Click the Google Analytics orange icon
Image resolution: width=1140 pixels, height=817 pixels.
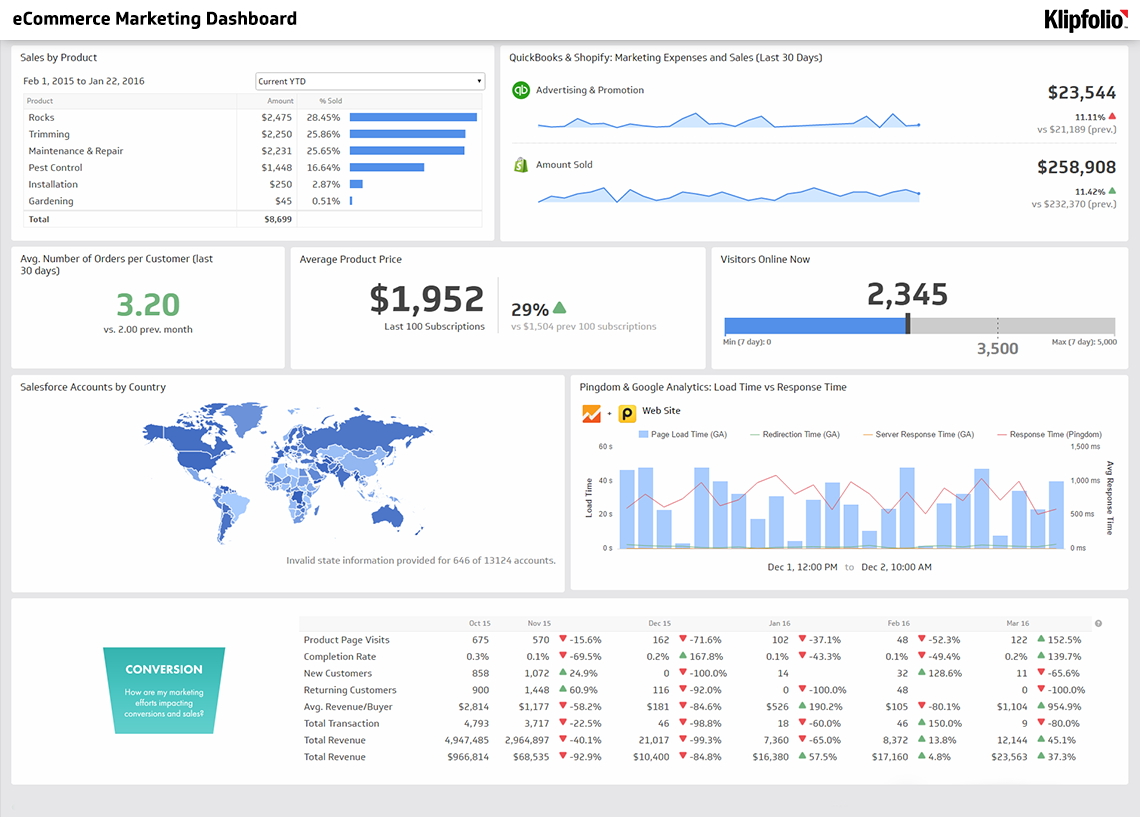591,413
